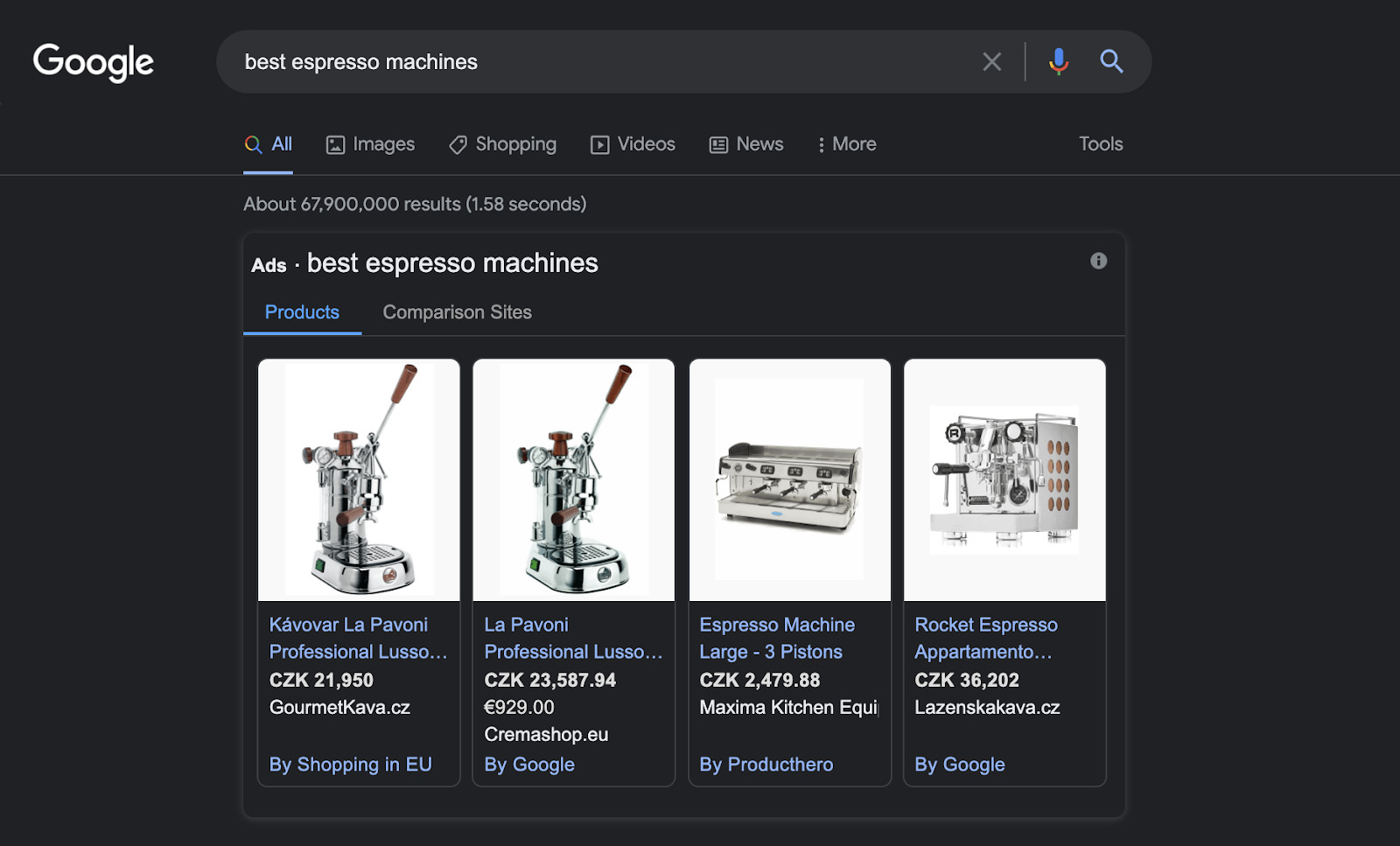Image resolution: width=1400 pixels, height=846 pixels.
Task: Expand the More options menu
Action: point(846,144)
